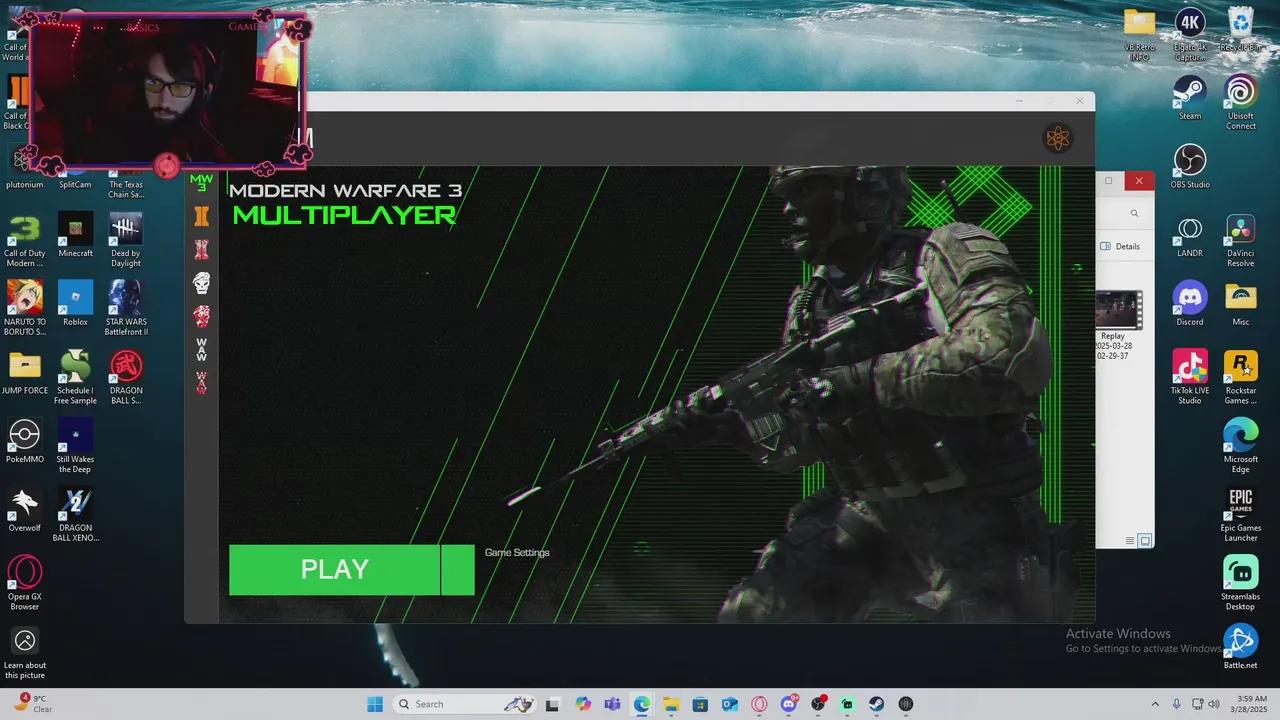Open the OBS Studio desktop shortcut
Screen dimensions: 1280x720
tap(1189, 166)
